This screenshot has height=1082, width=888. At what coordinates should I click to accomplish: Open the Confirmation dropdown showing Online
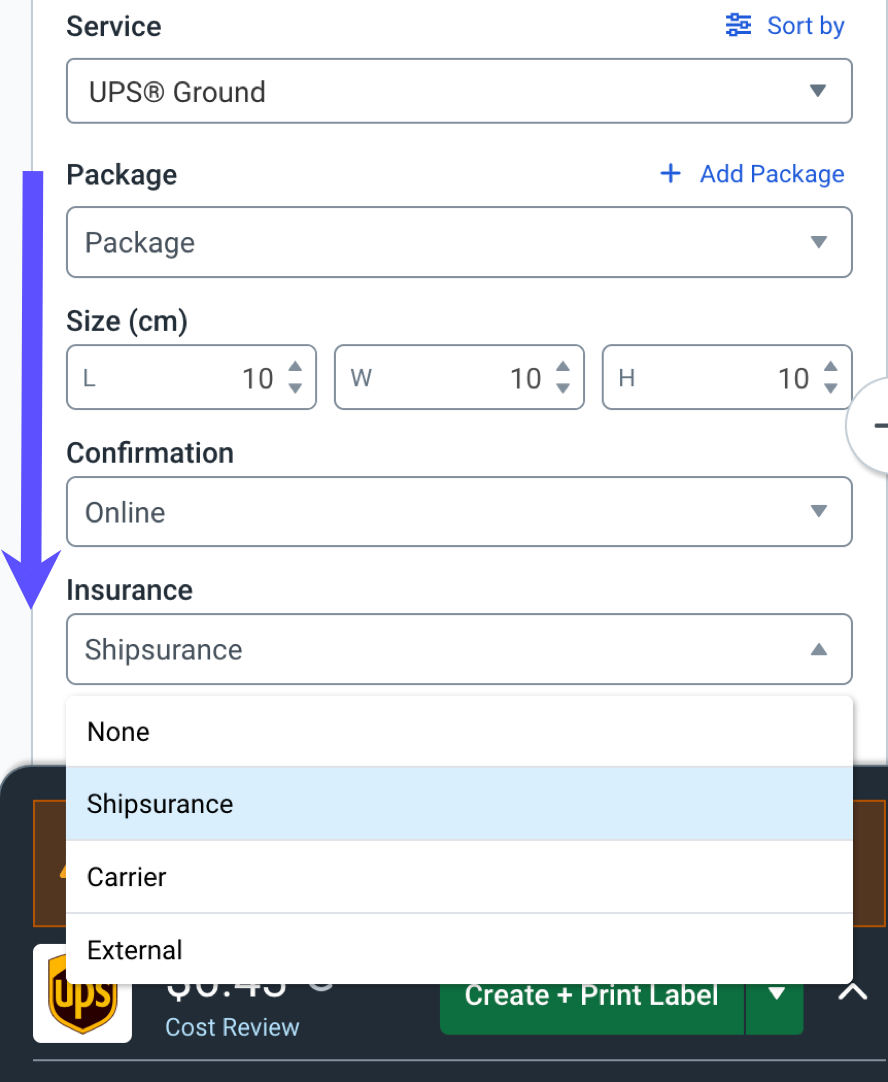pyautogui.click(x=459, y=512)
